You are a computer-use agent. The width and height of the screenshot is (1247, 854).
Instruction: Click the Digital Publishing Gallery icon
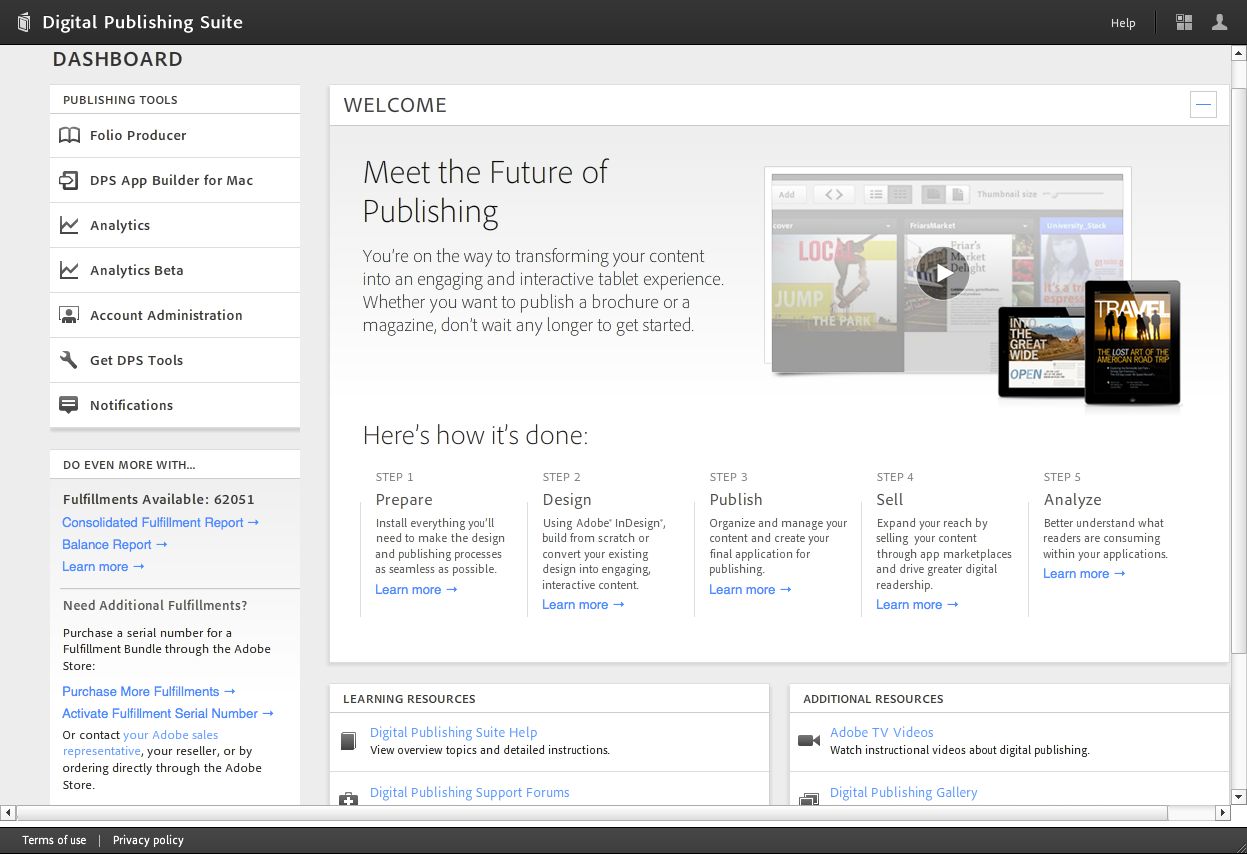coord(809,798)
